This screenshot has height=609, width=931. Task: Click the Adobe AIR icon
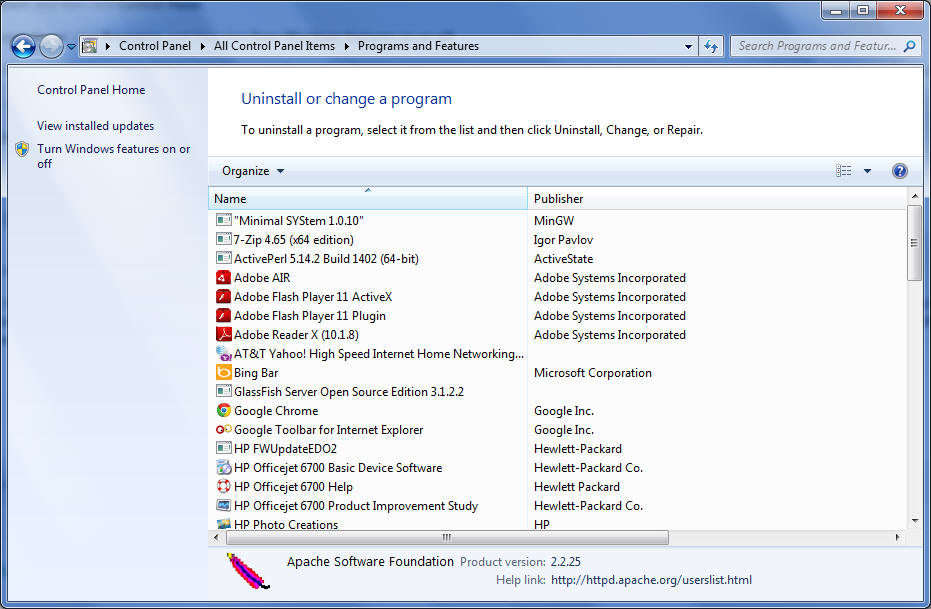tap(224, 277)
